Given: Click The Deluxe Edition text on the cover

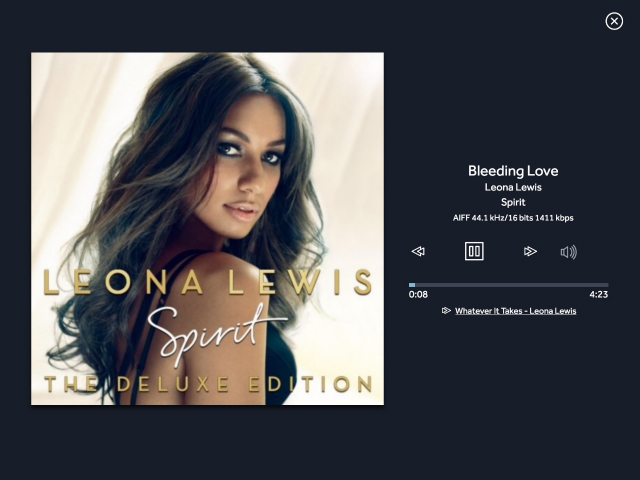Looking at the screenshot, I should coord(209,384).
